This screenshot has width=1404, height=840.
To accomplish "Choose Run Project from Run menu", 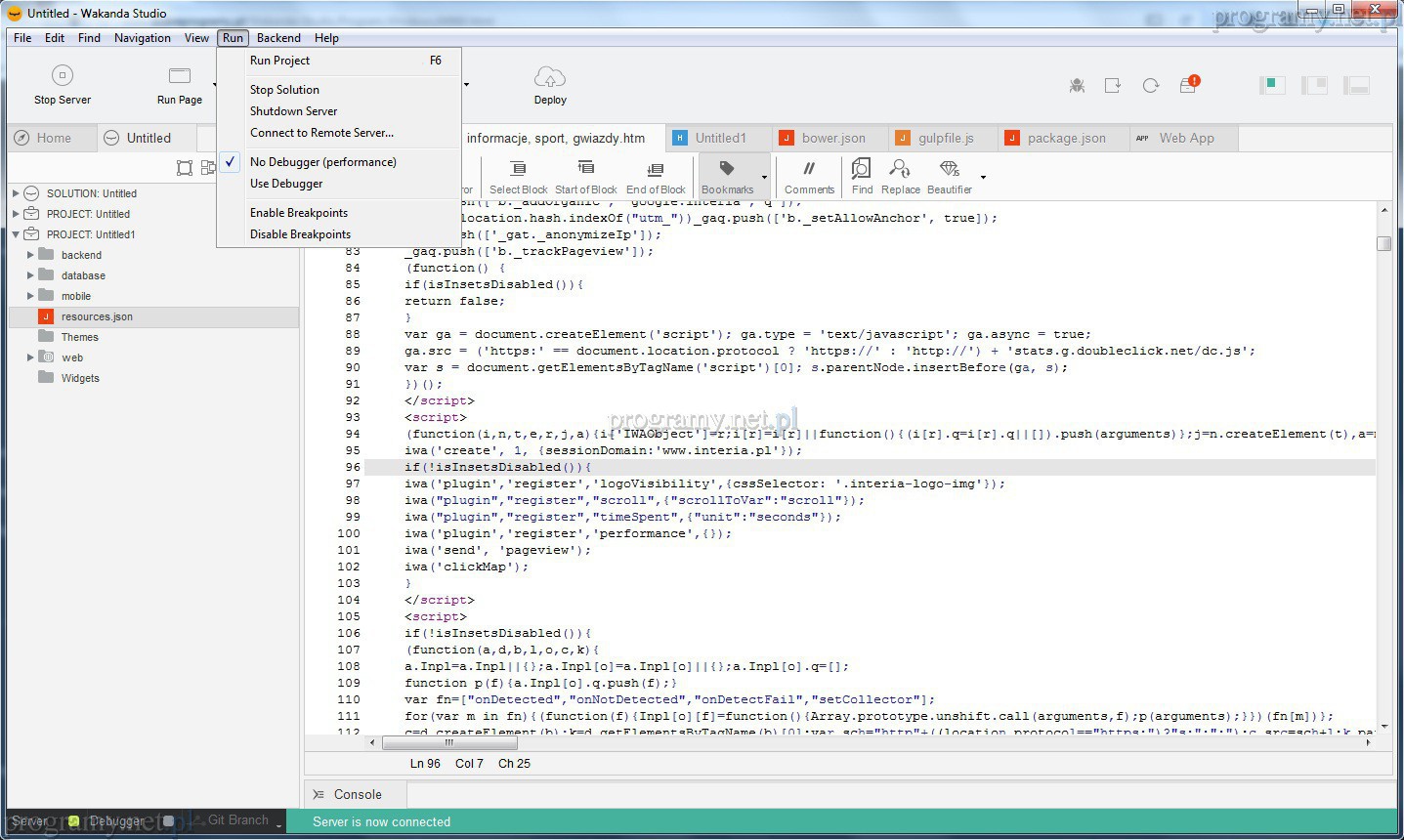I will pos(279,61).
